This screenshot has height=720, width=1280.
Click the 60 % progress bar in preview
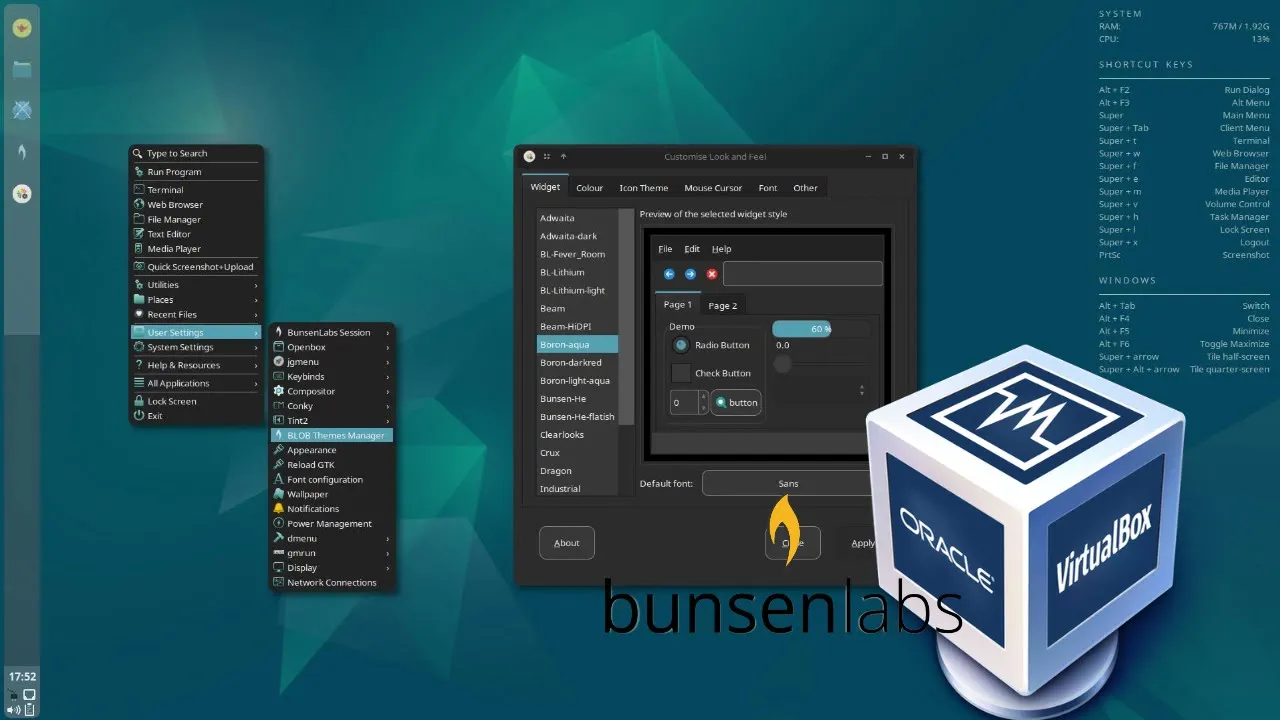tap(821, 329)
